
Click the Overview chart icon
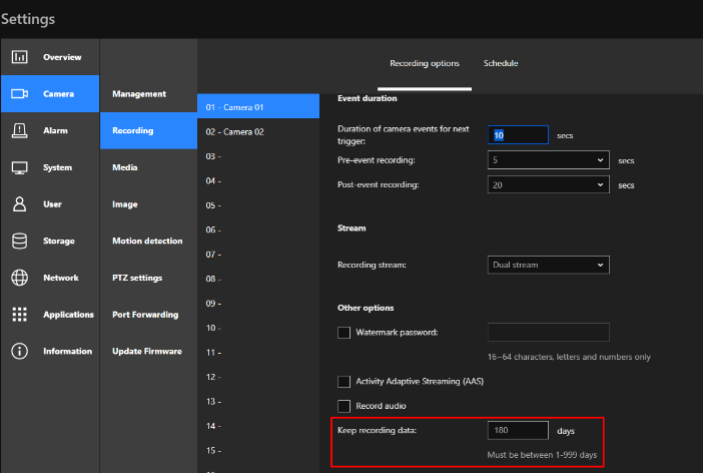click(x=19, y=57)
